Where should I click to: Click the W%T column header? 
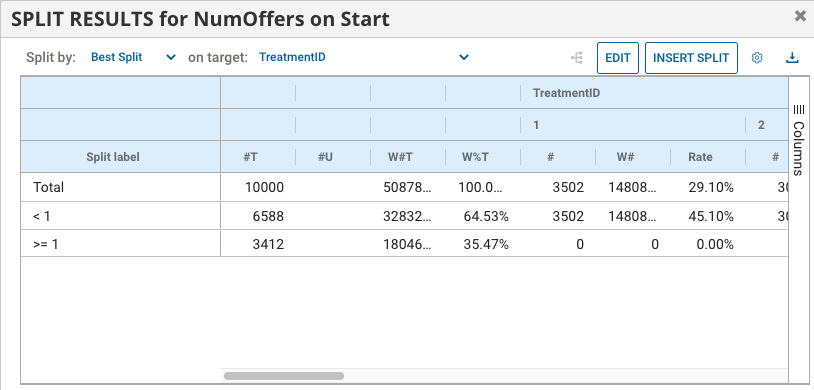[x=475, y=157]
